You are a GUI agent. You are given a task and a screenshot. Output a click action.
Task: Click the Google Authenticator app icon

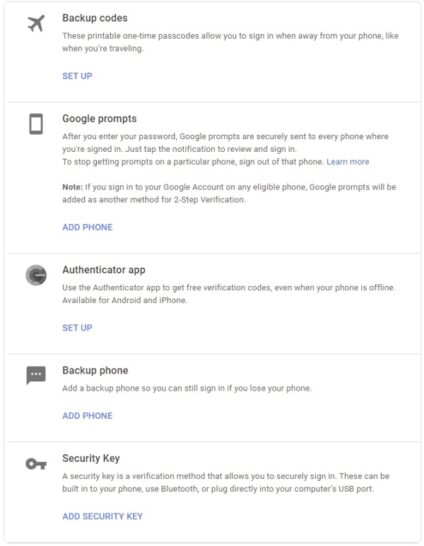pos(36,275)
